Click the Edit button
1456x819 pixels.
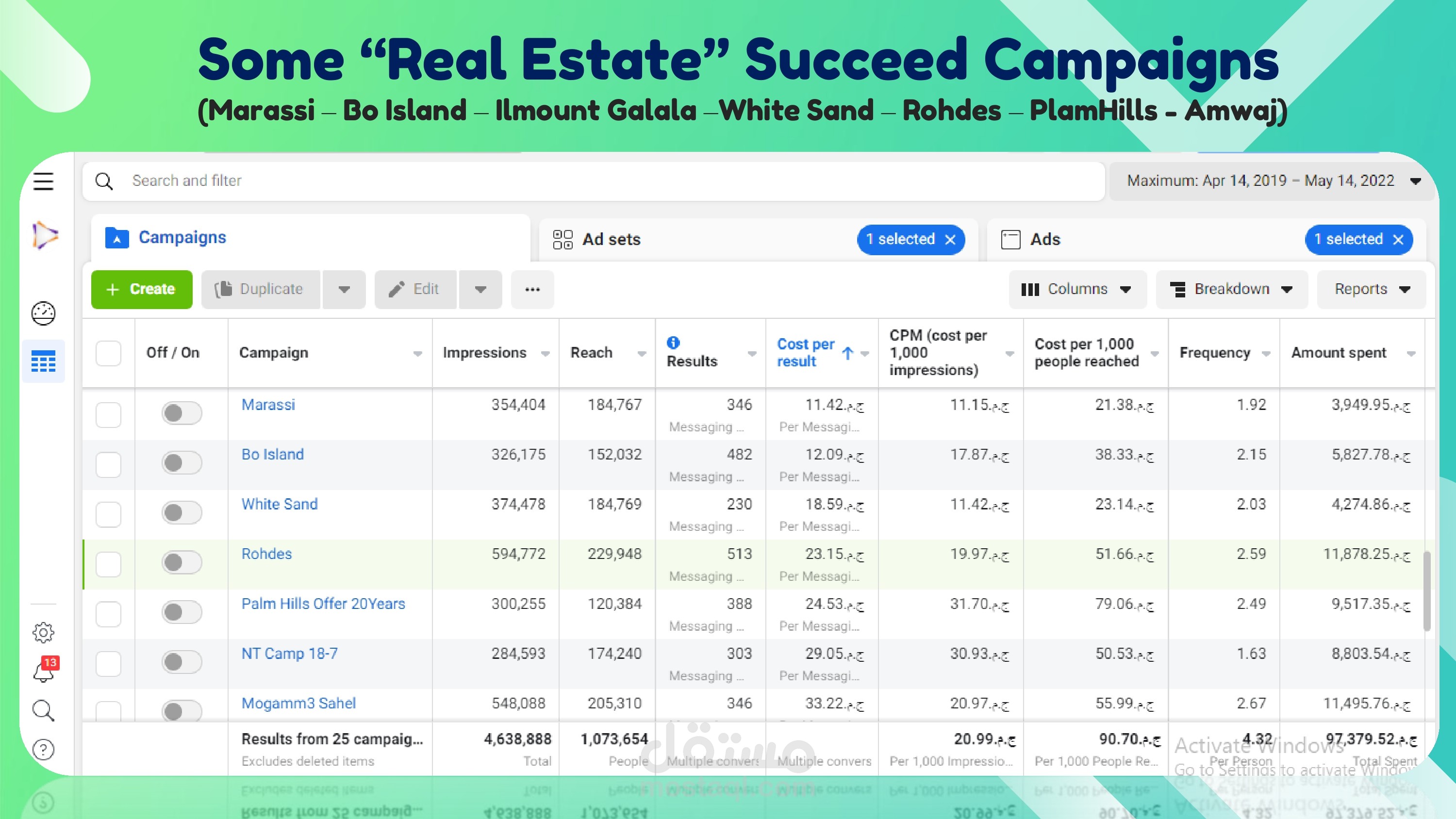click(415, 289)
